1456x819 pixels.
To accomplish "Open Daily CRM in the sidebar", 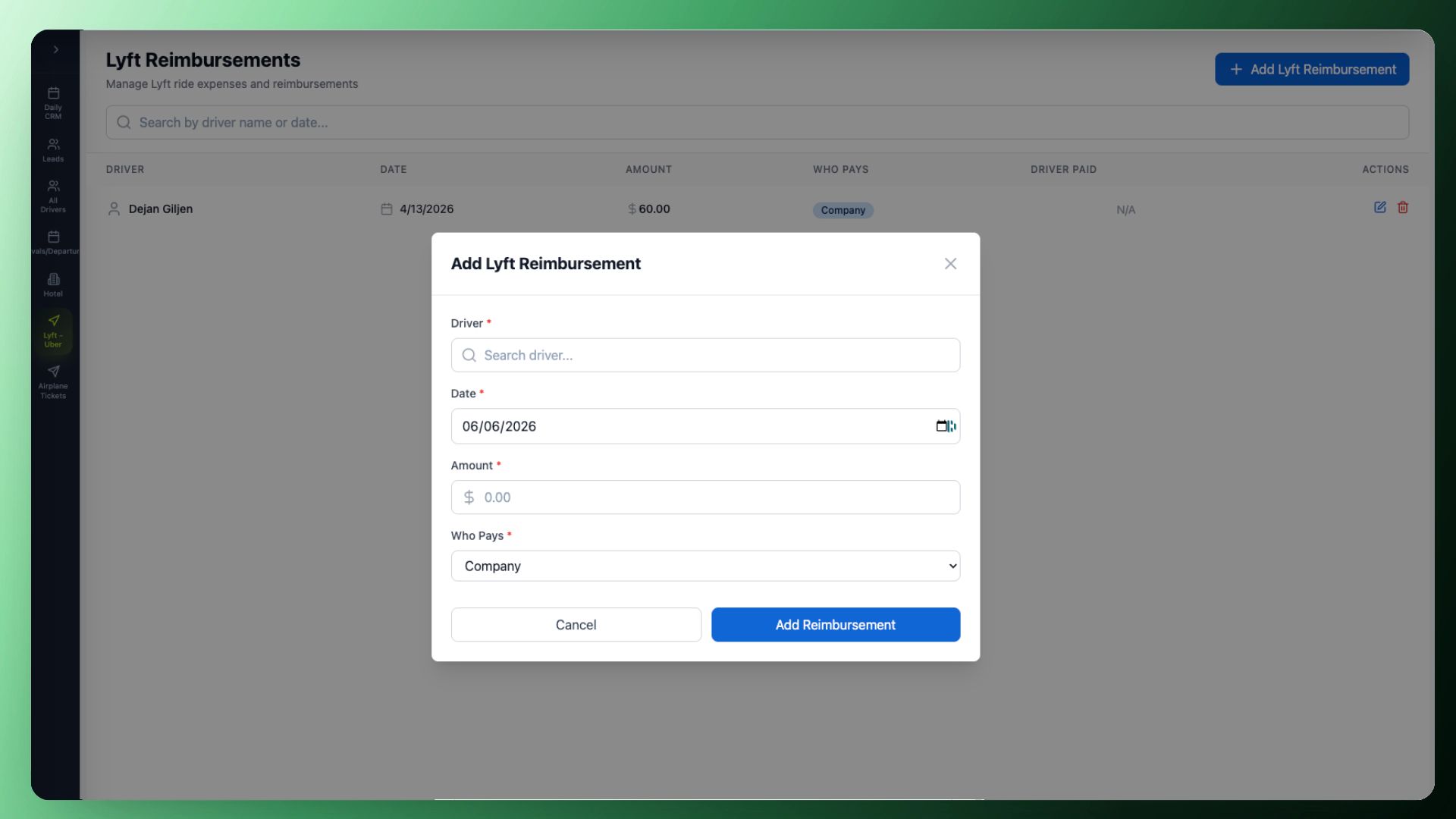I will coord(53,103).
